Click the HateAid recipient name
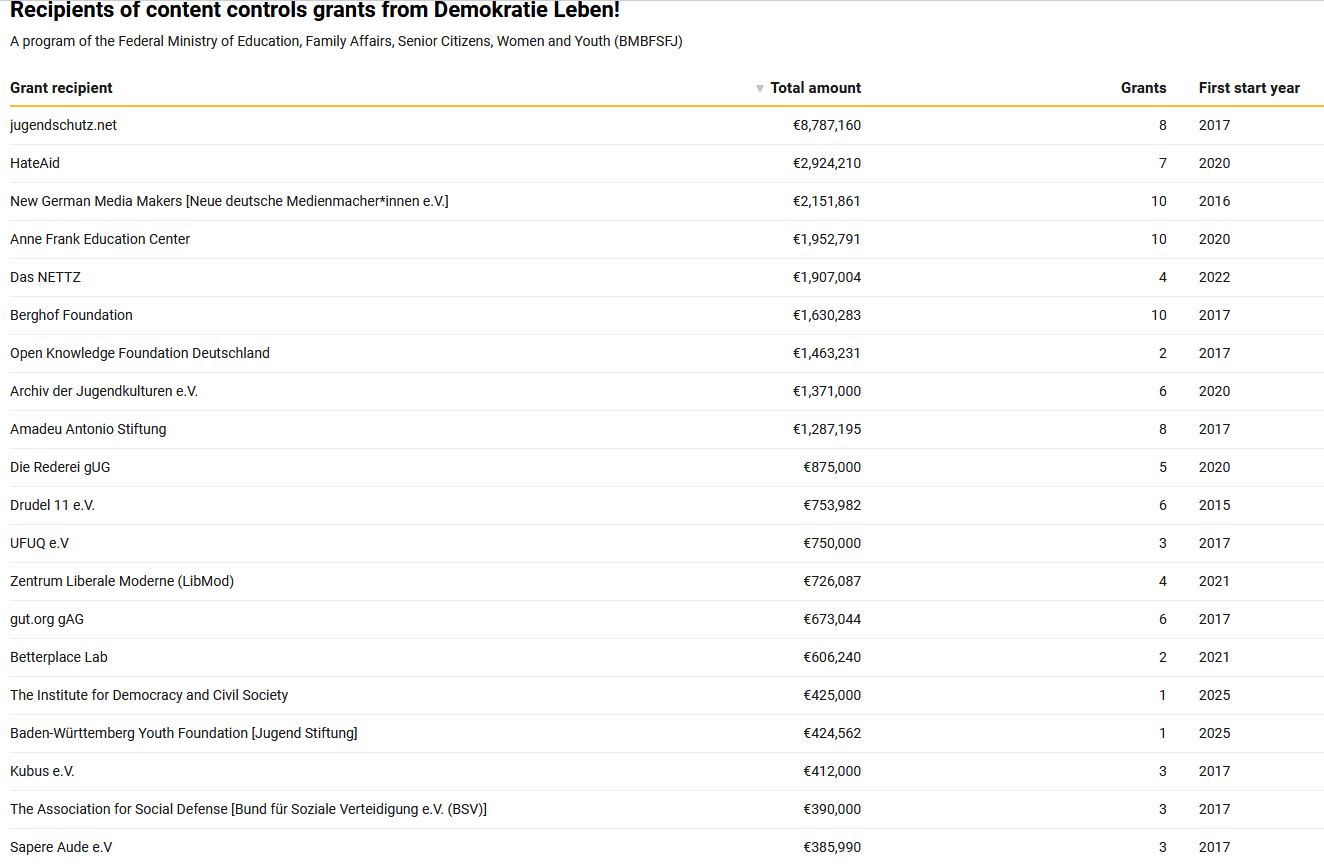The width and height of the screenshot is (1324, 865). [x=35, y=163]
